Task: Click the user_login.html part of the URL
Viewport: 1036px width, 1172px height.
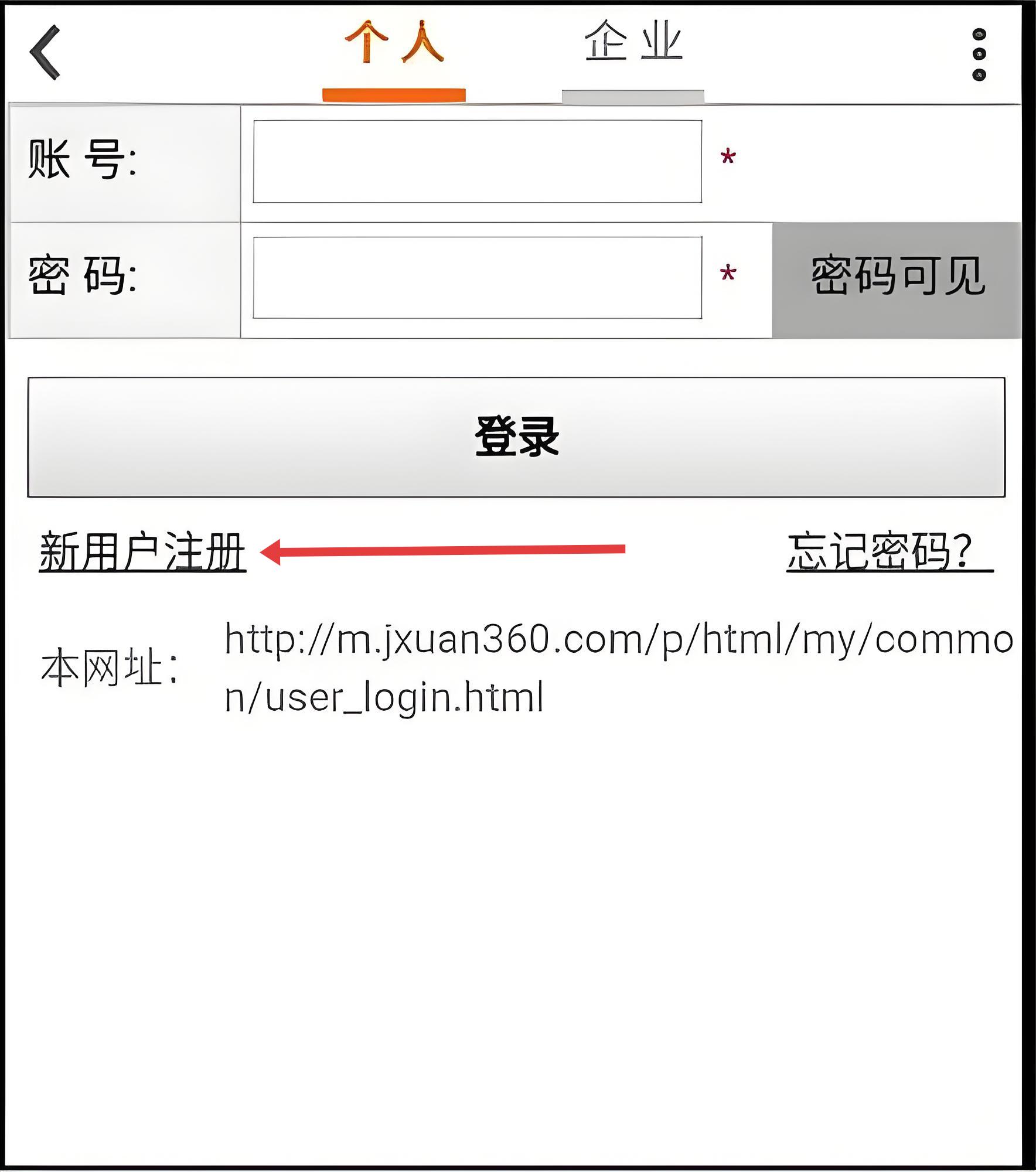Action: [x=405, y=698]
